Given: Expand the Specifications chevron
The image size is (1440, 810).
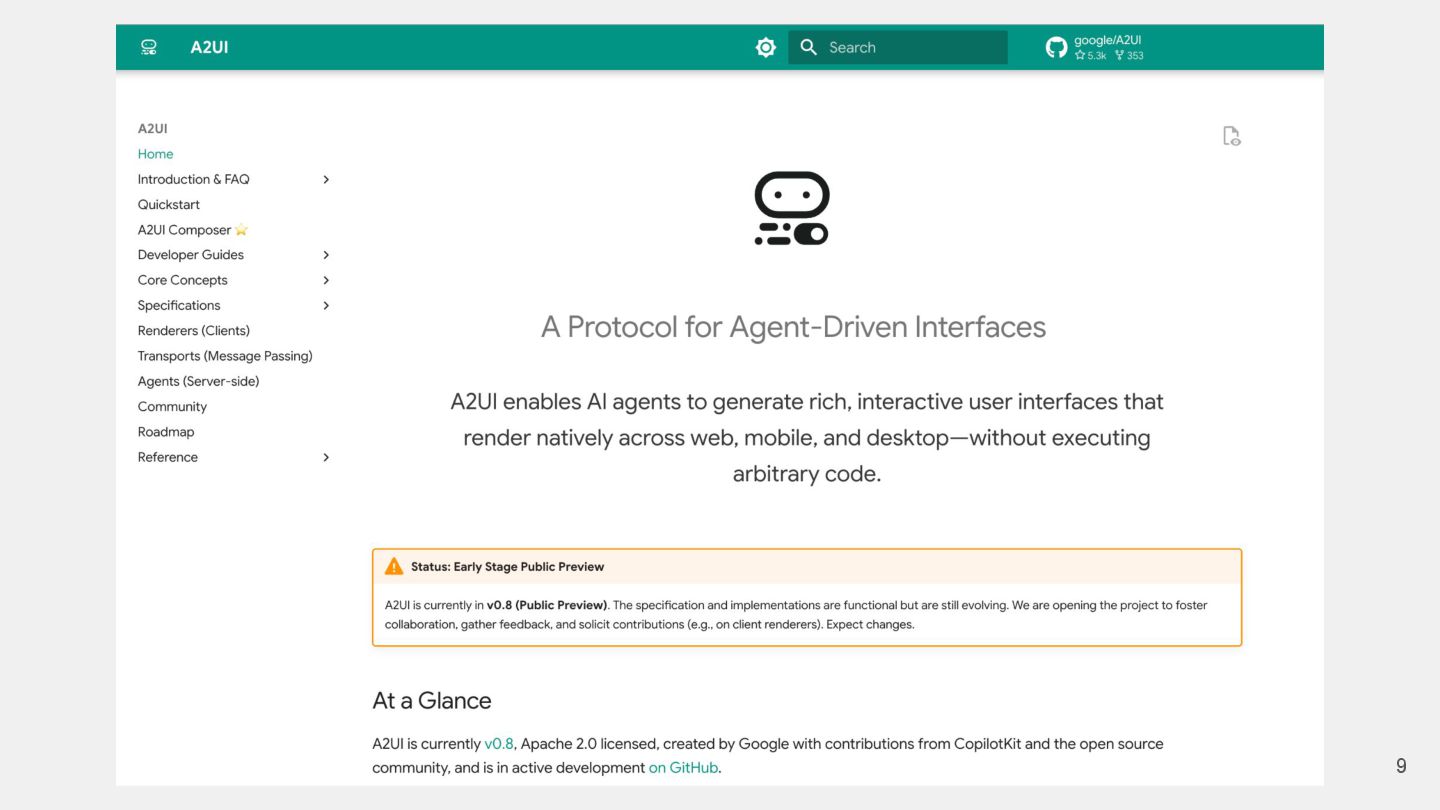Looking at the screenshot, I should coord(326,305).
